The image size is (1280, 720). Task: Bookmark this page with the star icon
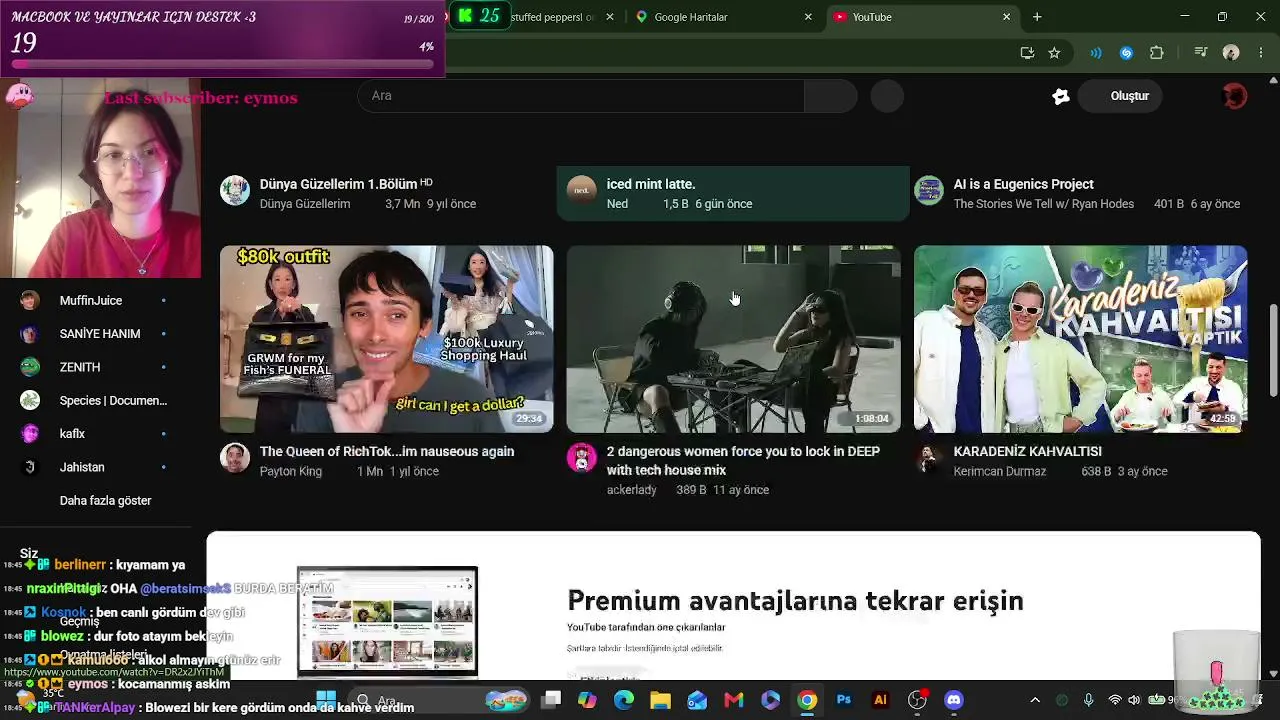pyautogui.click(x=1054, y=53)
